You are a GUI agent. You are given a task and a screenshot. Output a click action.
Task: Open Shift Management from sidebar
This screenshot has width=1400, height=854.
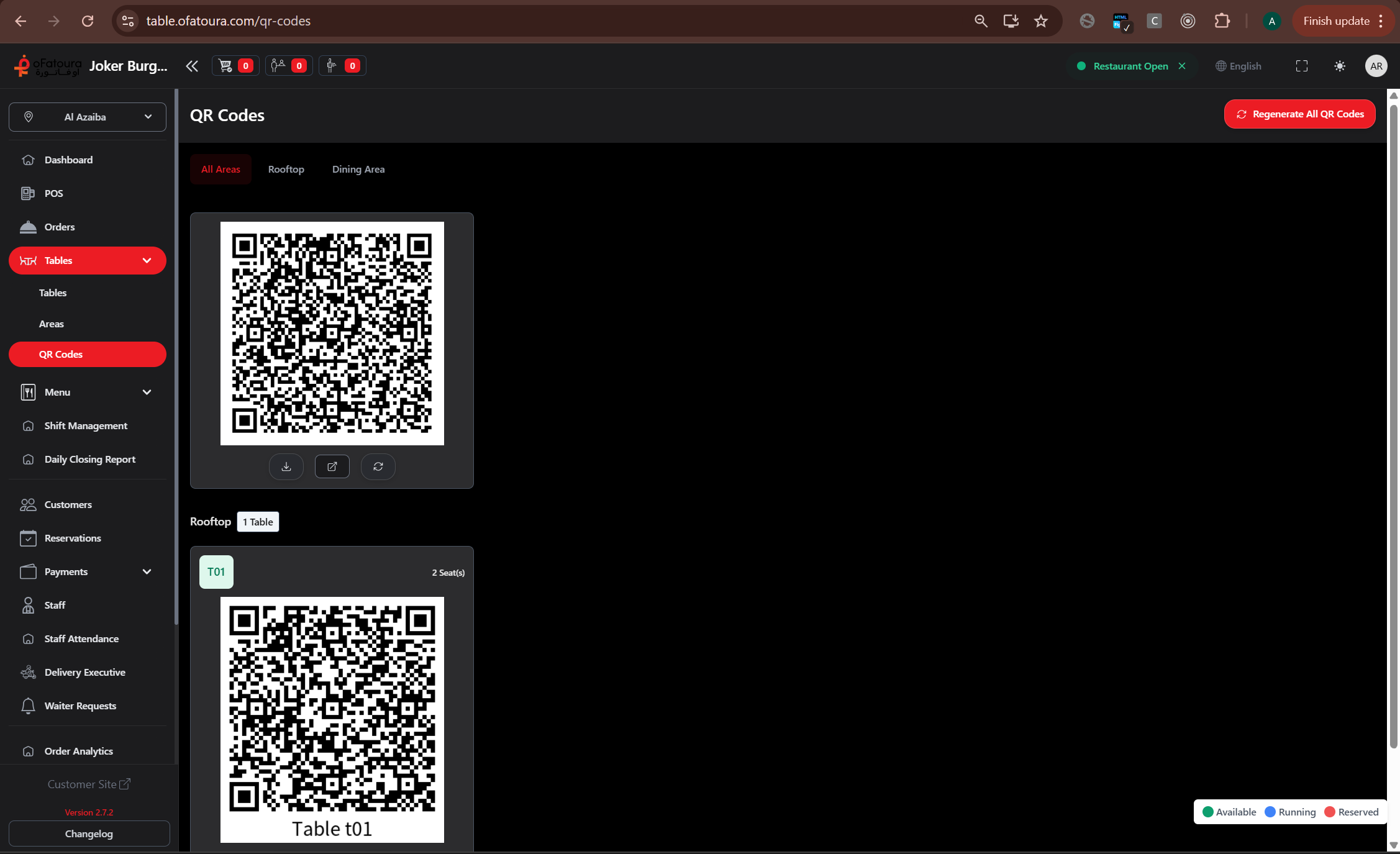[85, 425]
